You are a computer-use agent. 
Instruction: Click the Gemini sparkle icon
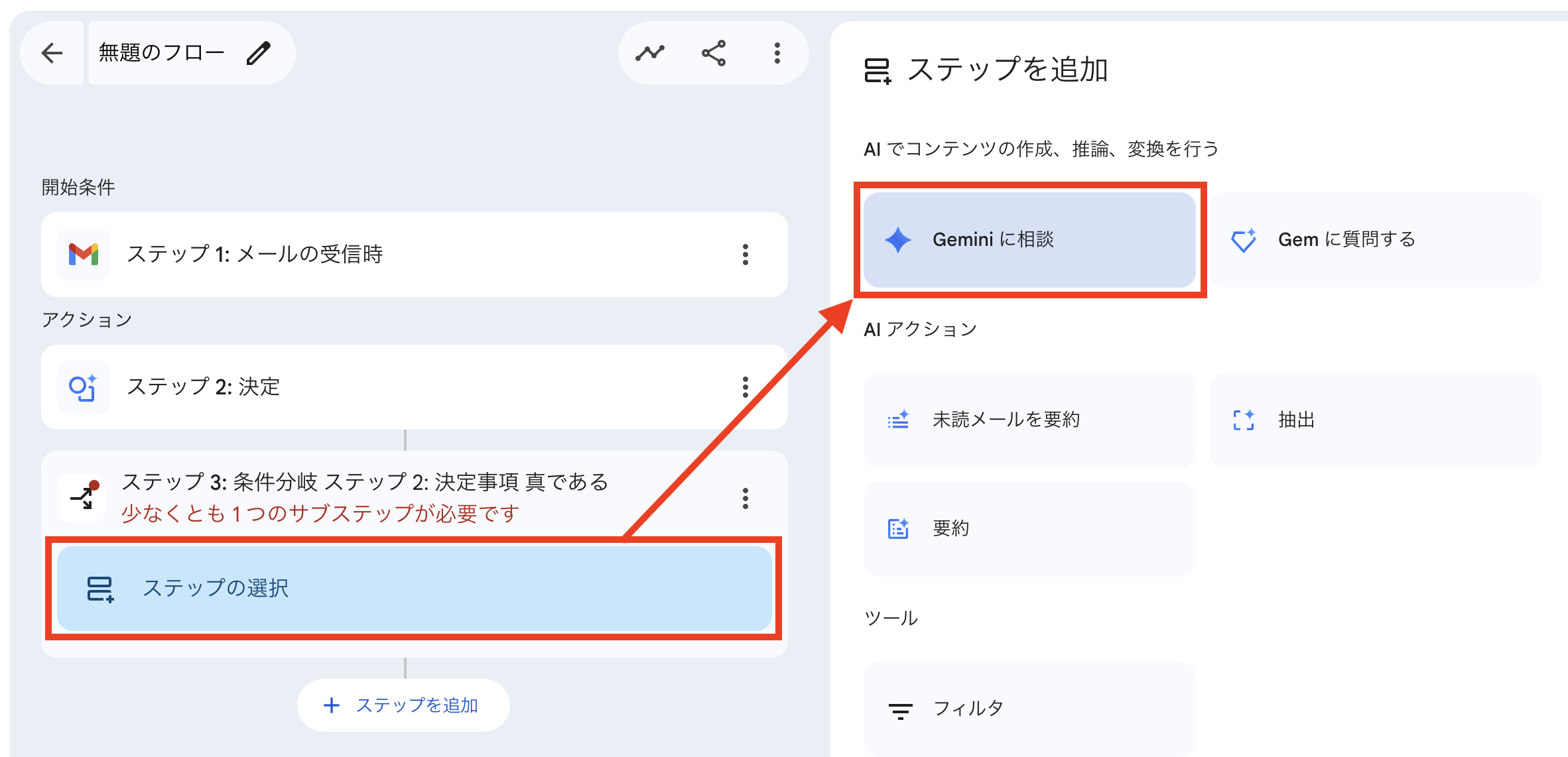tap(898, 240)
